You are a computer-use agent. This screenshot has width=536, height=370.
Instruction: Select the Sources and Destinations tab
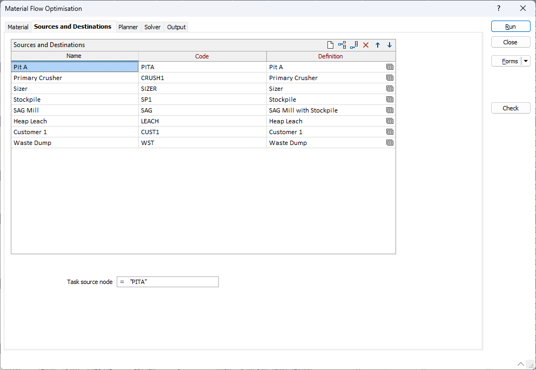point(72,27)
